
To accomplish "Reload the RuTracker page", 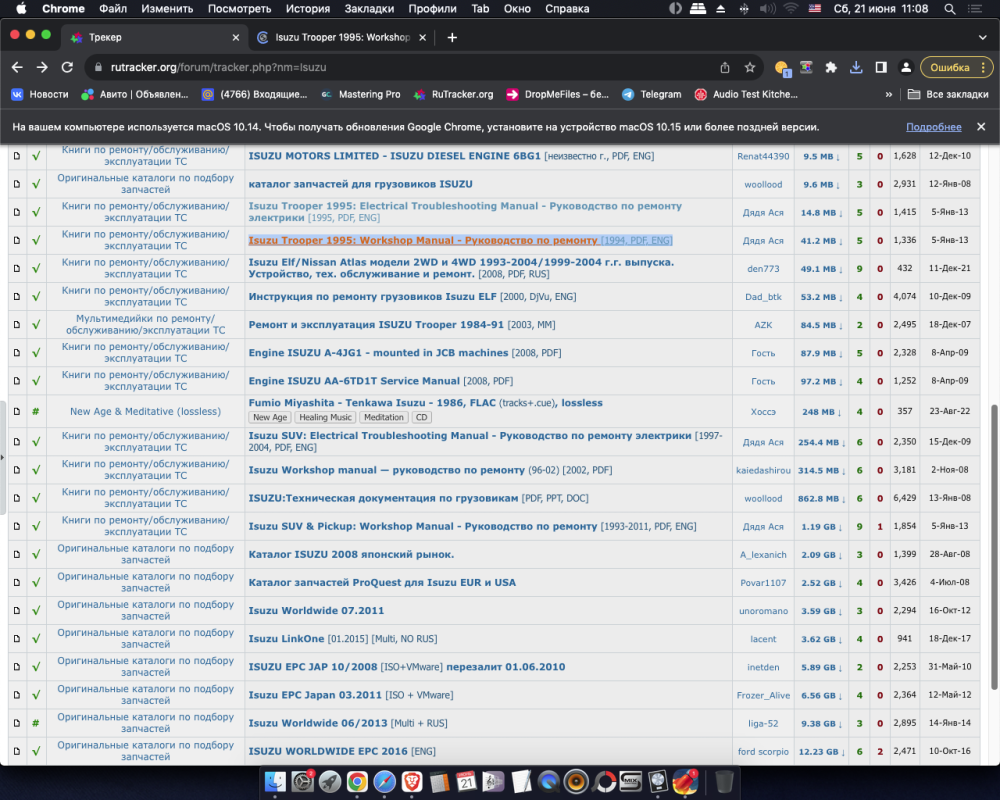I will [x=67, y=67].
